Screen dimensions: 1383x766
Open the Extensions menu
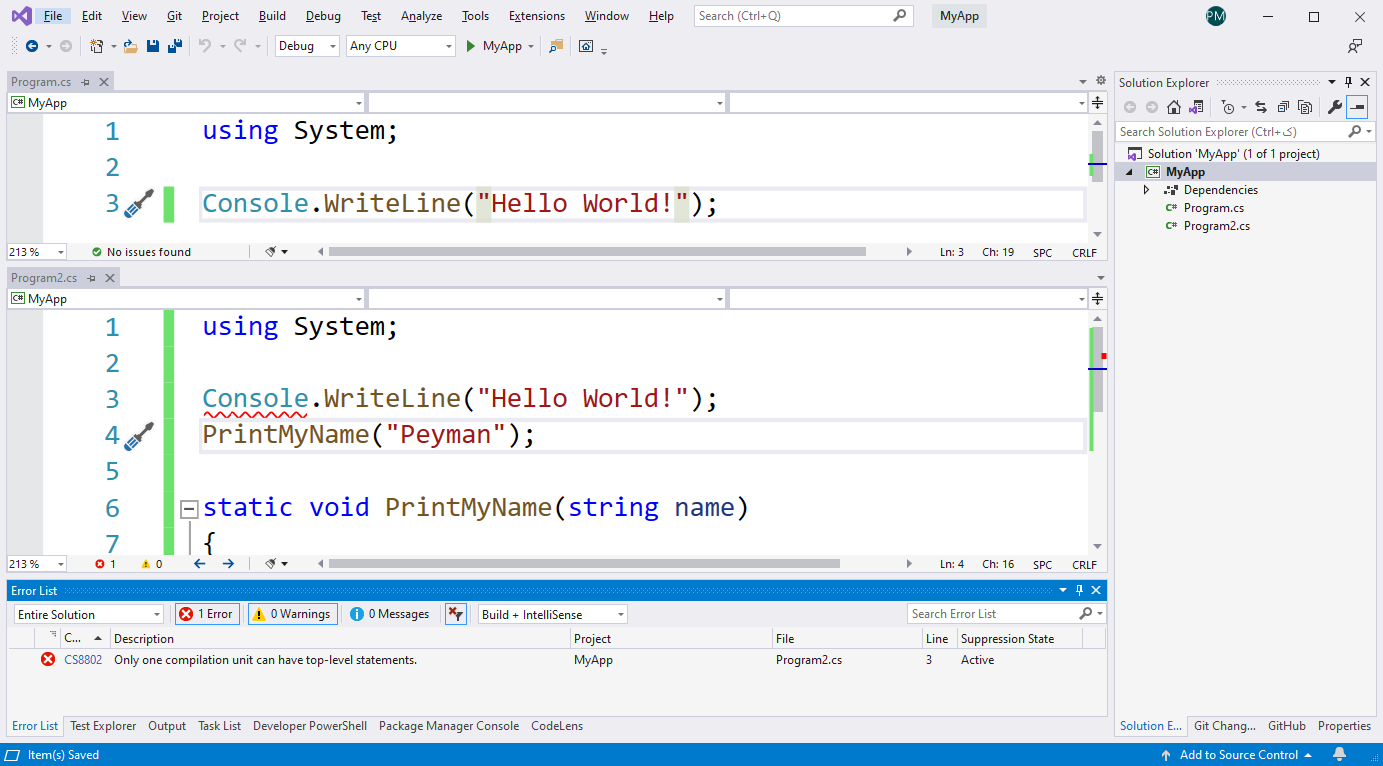(537, 16)
